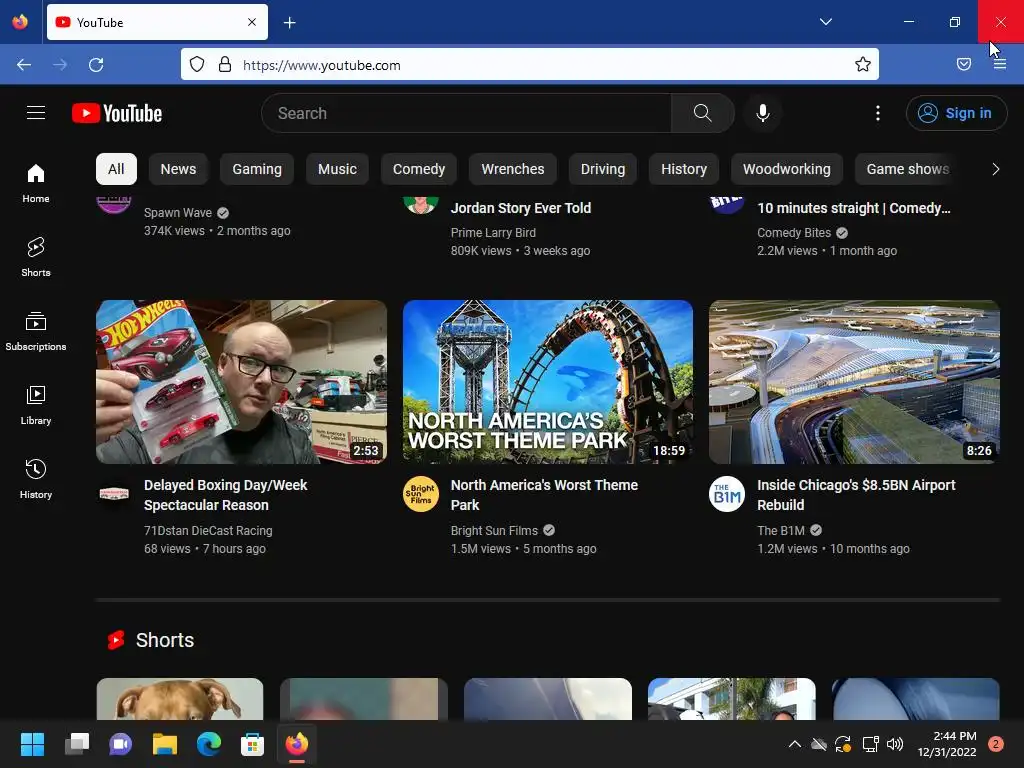Filter by the History chip

(x=684, y=169)
